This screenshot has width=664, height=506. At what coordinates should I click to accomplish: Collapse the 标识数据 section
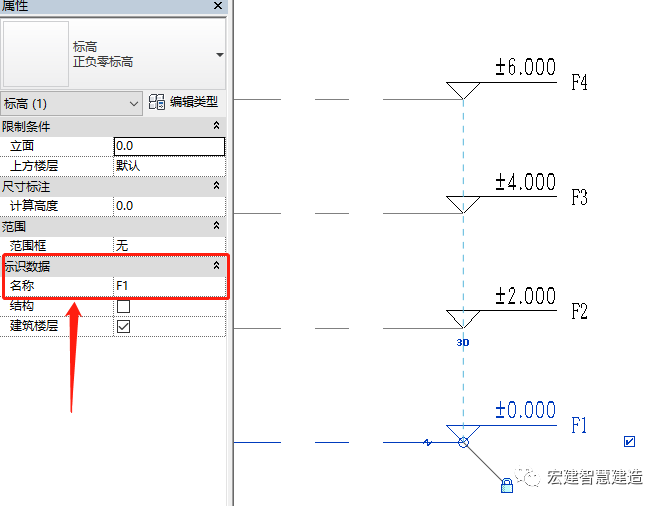(x=216, y=265)
